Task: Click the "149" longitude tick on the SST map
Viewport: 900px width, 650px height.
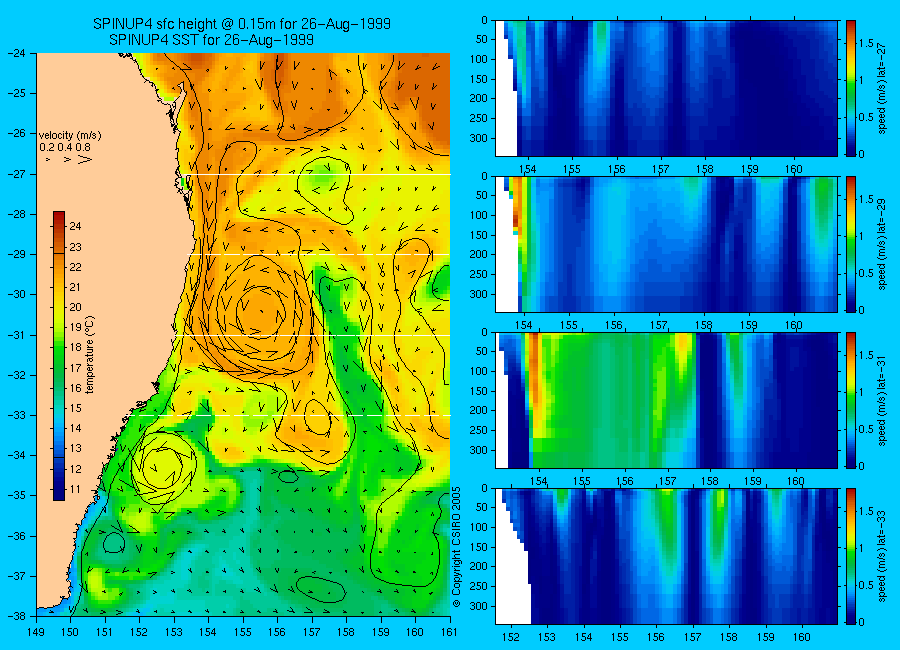Action: (x=37, y=632)
